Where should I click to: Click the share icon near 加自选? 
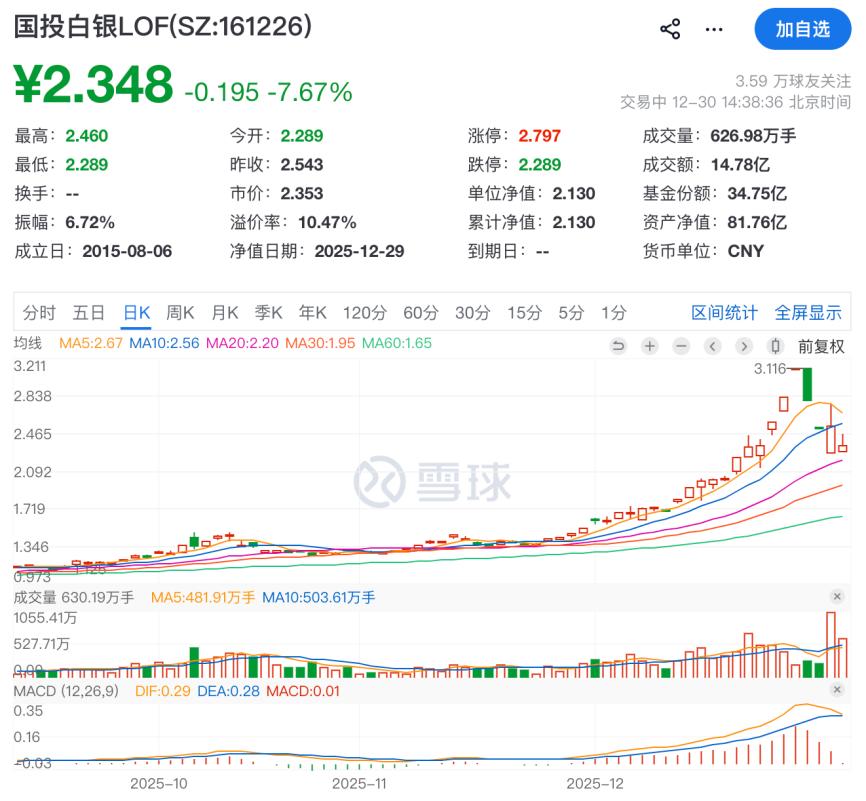tap(669, 29)
